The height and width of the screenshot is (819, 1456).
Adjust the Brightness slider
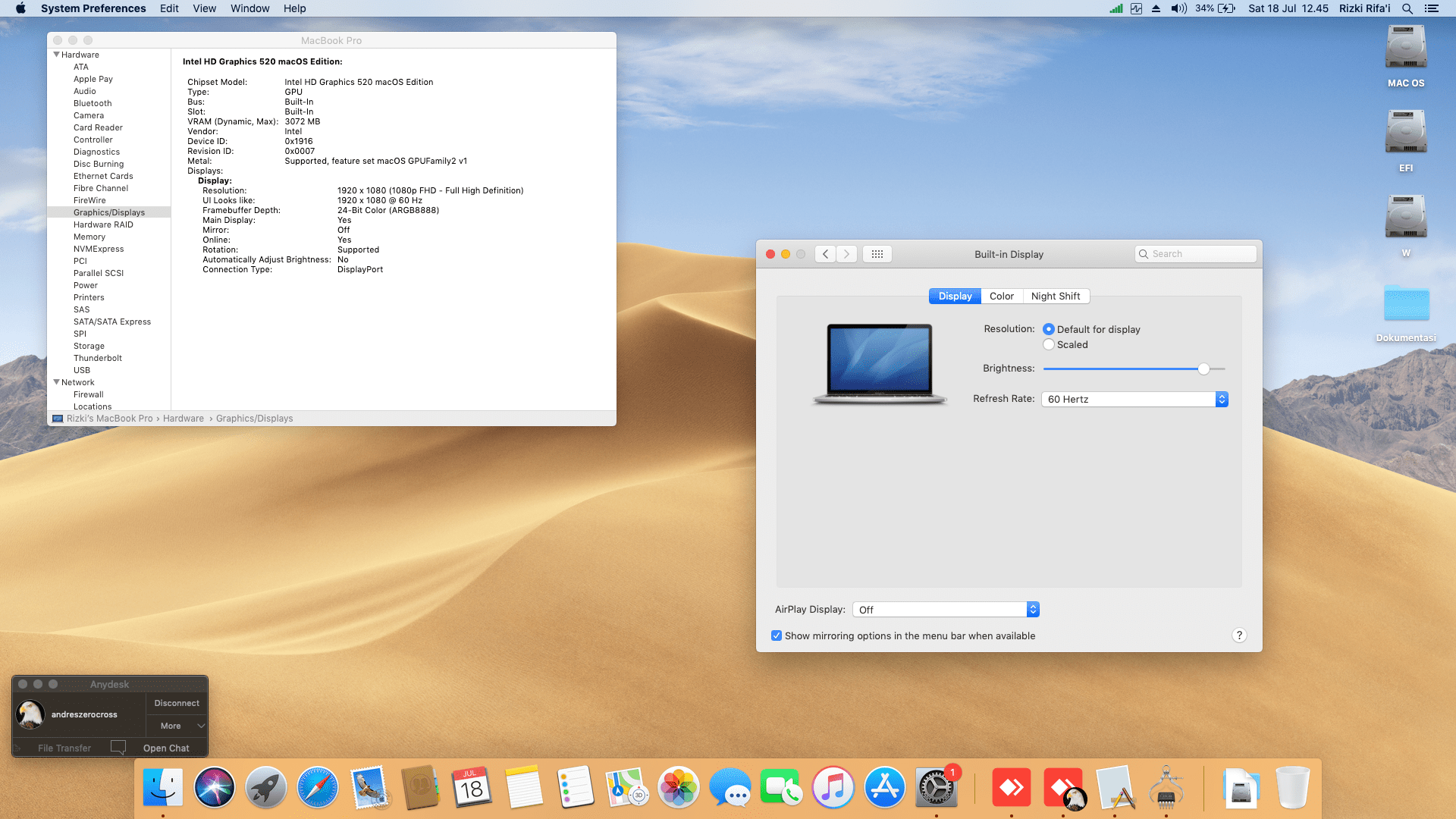pyautogui.click(x=1203, y=369)
